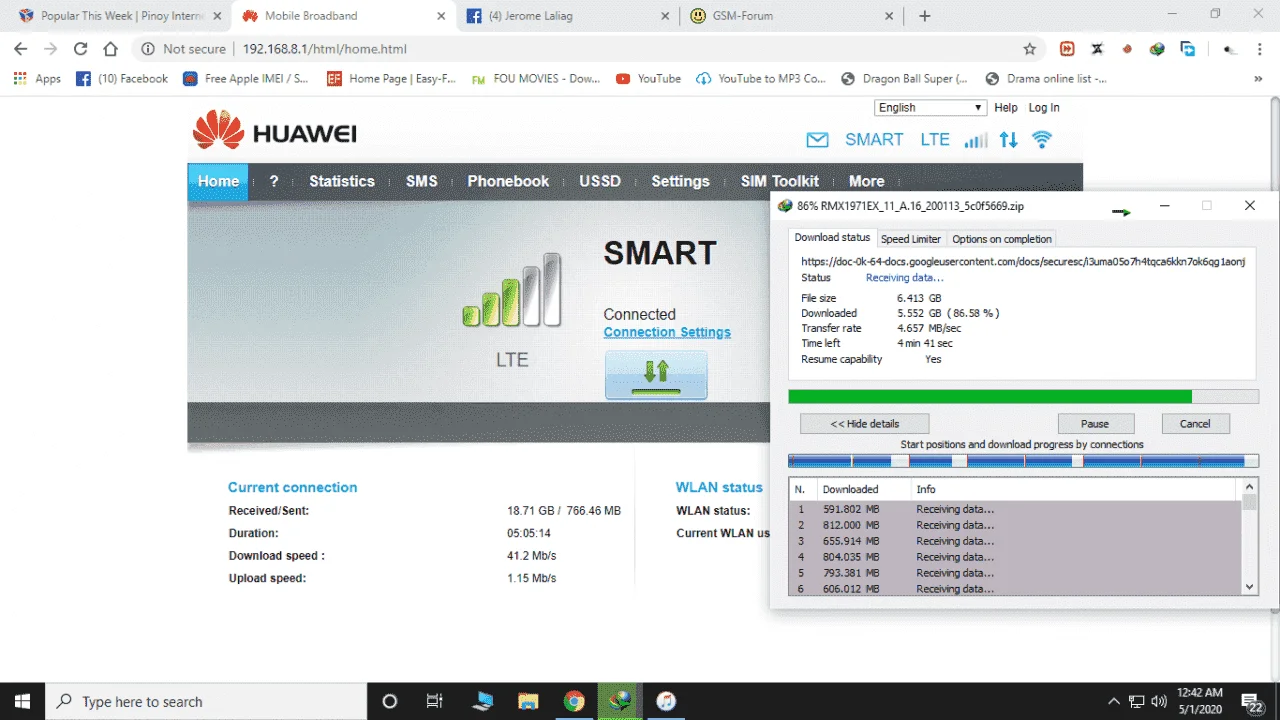Click the blue window-arrow extension icon
This screenshot has height=720, width=1280.
[x=1188, y=49]
